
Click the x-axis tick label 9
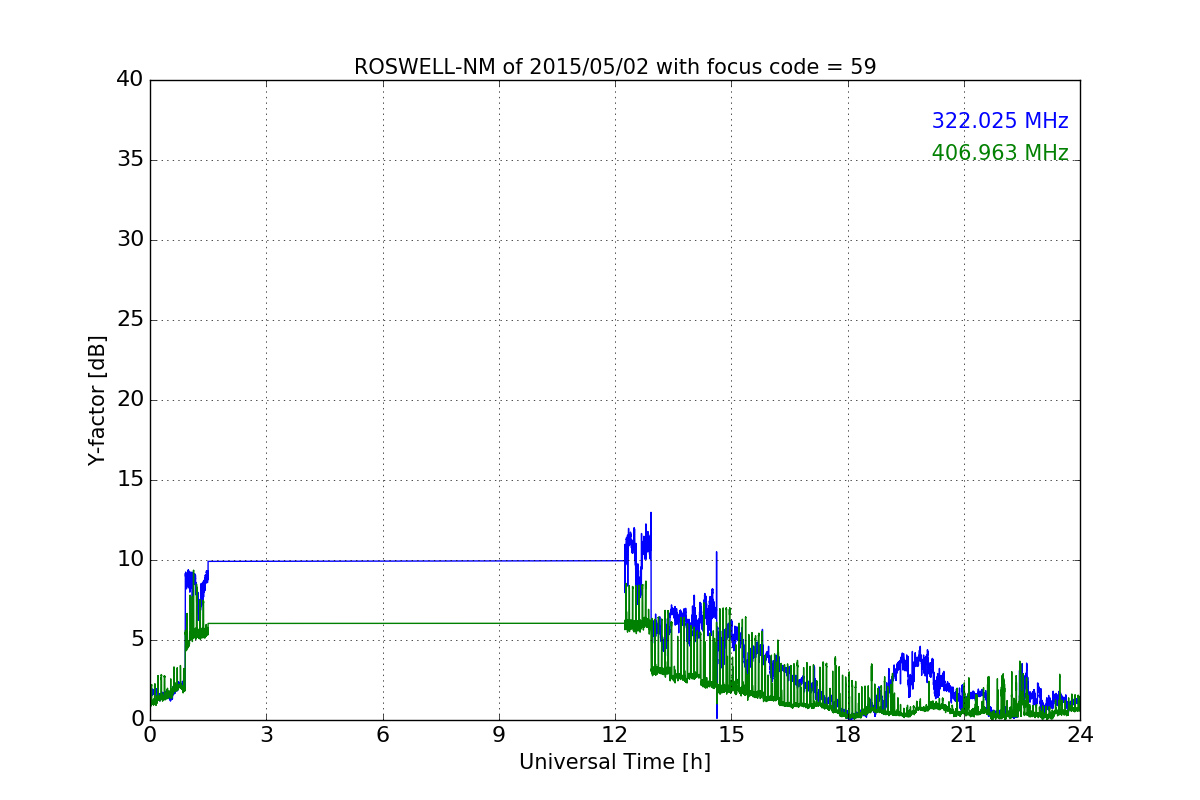[x=499, y=735]
